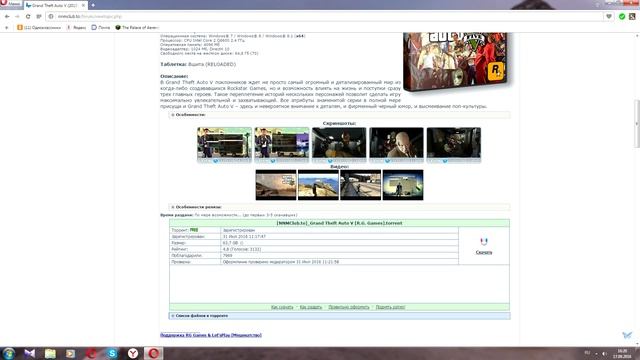Image resolution: width=640 pixels, height=360 pixels.
Task: Click the Opera taskbar icon
Action: coord(153,353)
